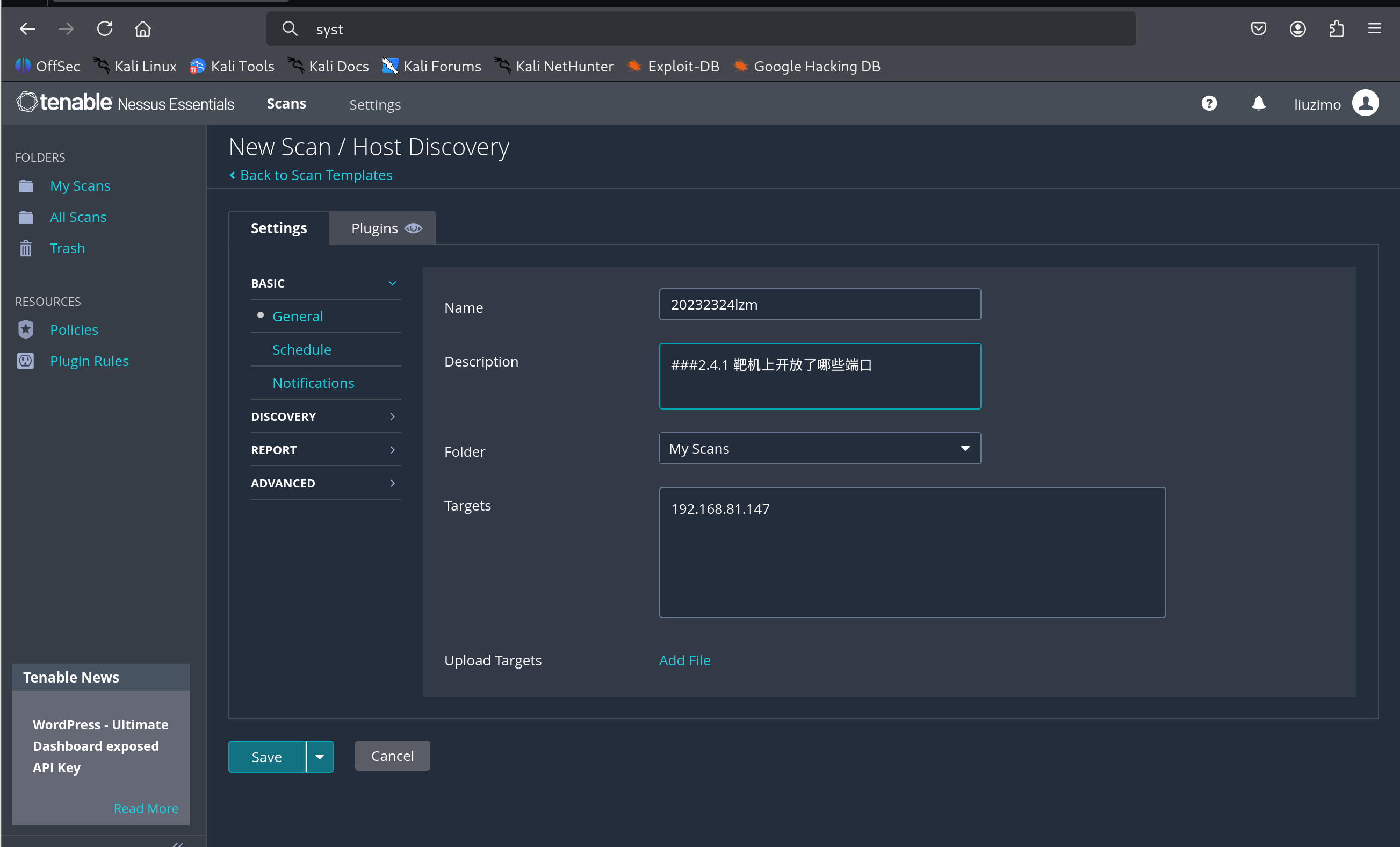This screenshot has height=847, width=1400.
Task: Switch to the Plugins tab
Action: click(375, 228)
